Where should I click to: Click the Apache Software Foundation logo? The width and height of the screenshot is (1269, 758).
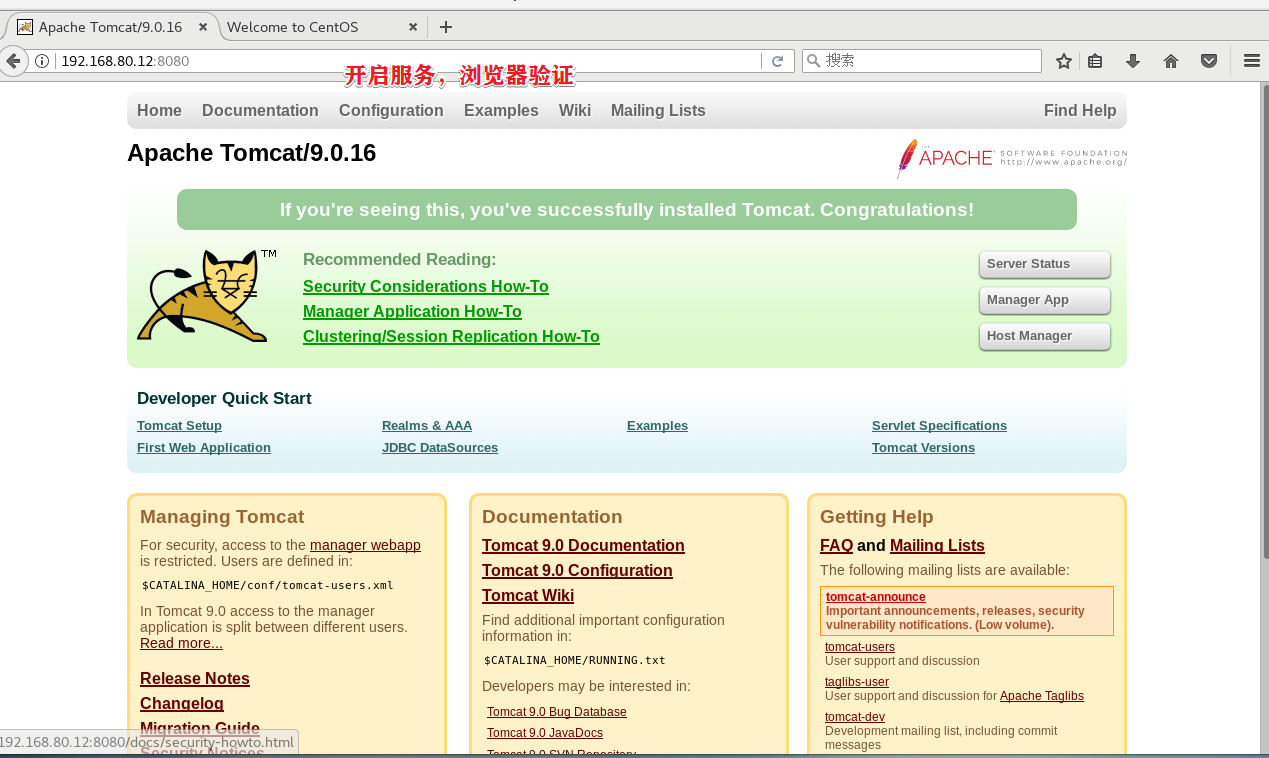(x=1011, y=157)
